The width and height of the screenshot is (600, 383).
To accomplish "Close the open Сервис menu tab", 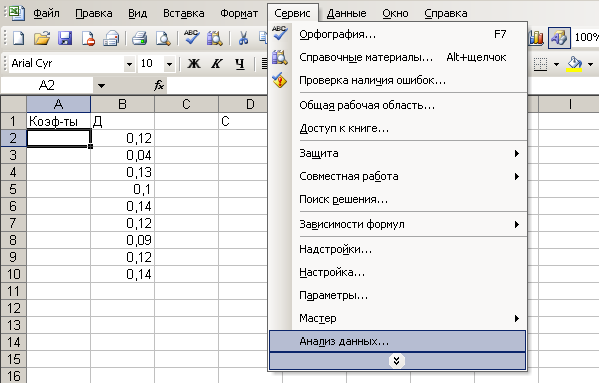I will click(x=293, y=13).
